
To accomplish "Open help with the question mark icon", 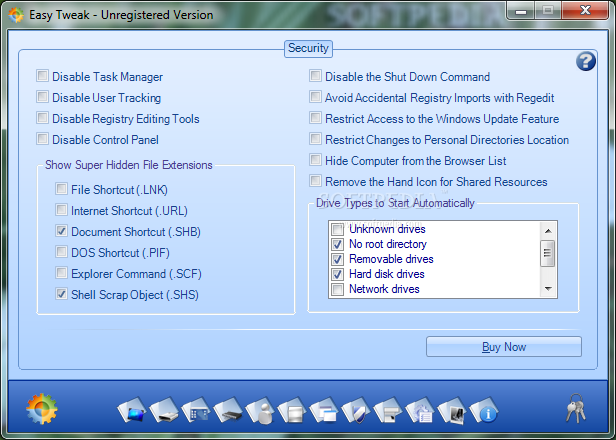I will point(586,61).
